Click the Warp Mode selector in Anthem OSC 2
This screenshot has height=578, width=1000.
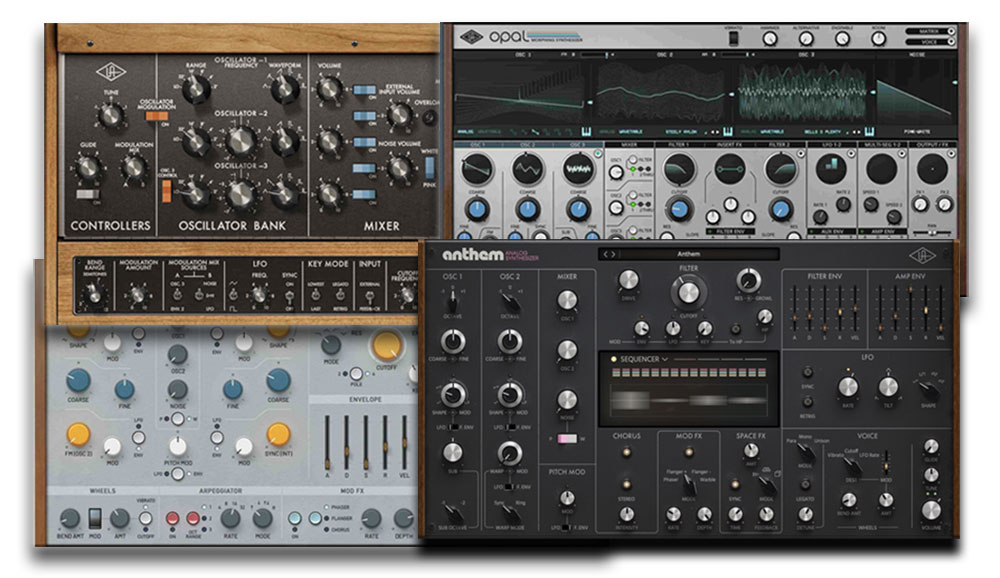click(x=509, y=512)
